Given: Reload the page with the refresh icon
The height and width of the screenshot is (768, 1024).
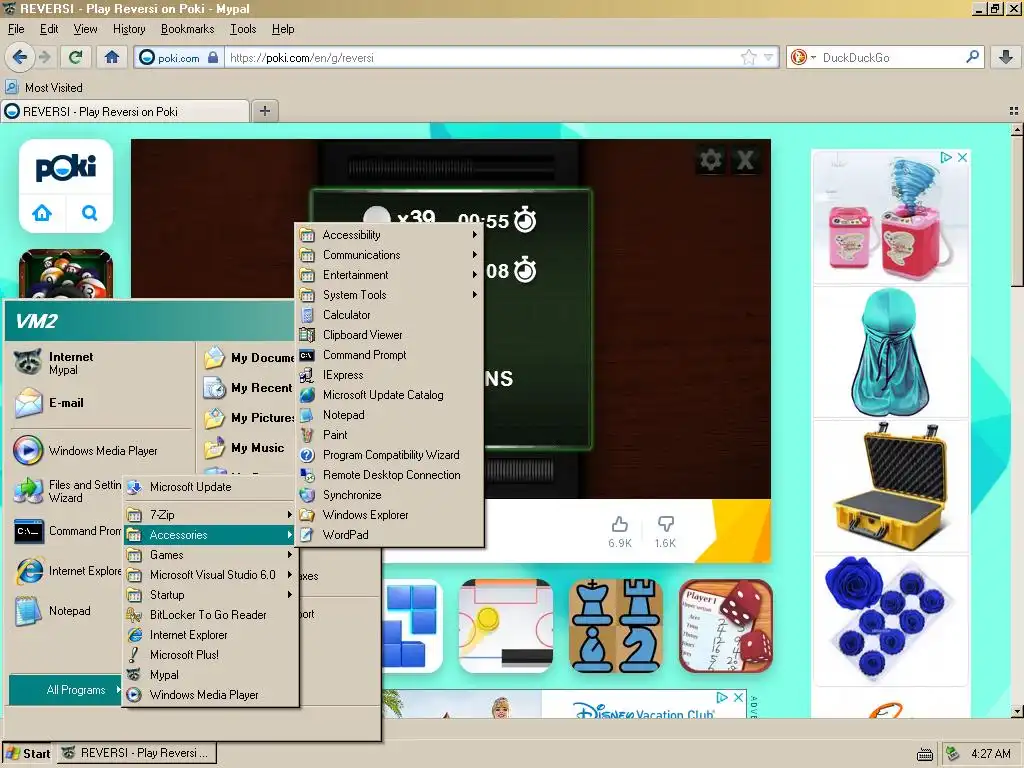Looking at the screenshot, I should pos(76,57).
